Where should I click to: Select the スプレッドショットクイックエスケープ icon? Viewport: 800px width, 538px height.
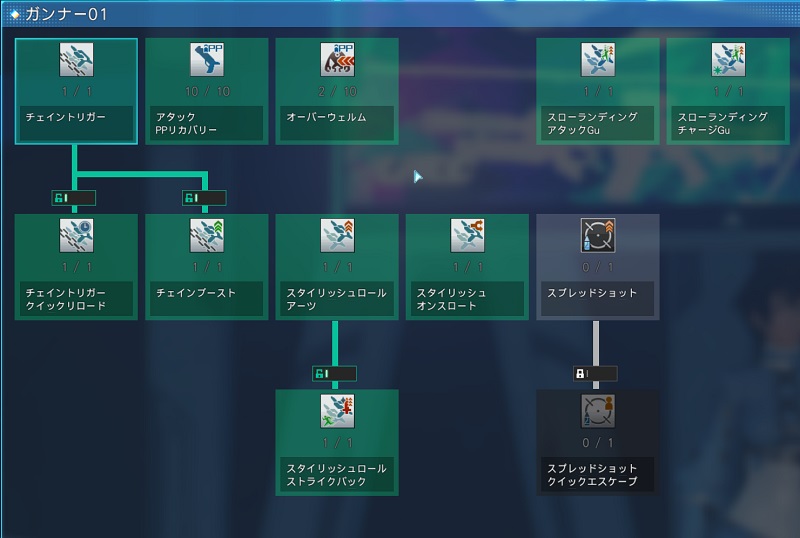pos(598,411)
